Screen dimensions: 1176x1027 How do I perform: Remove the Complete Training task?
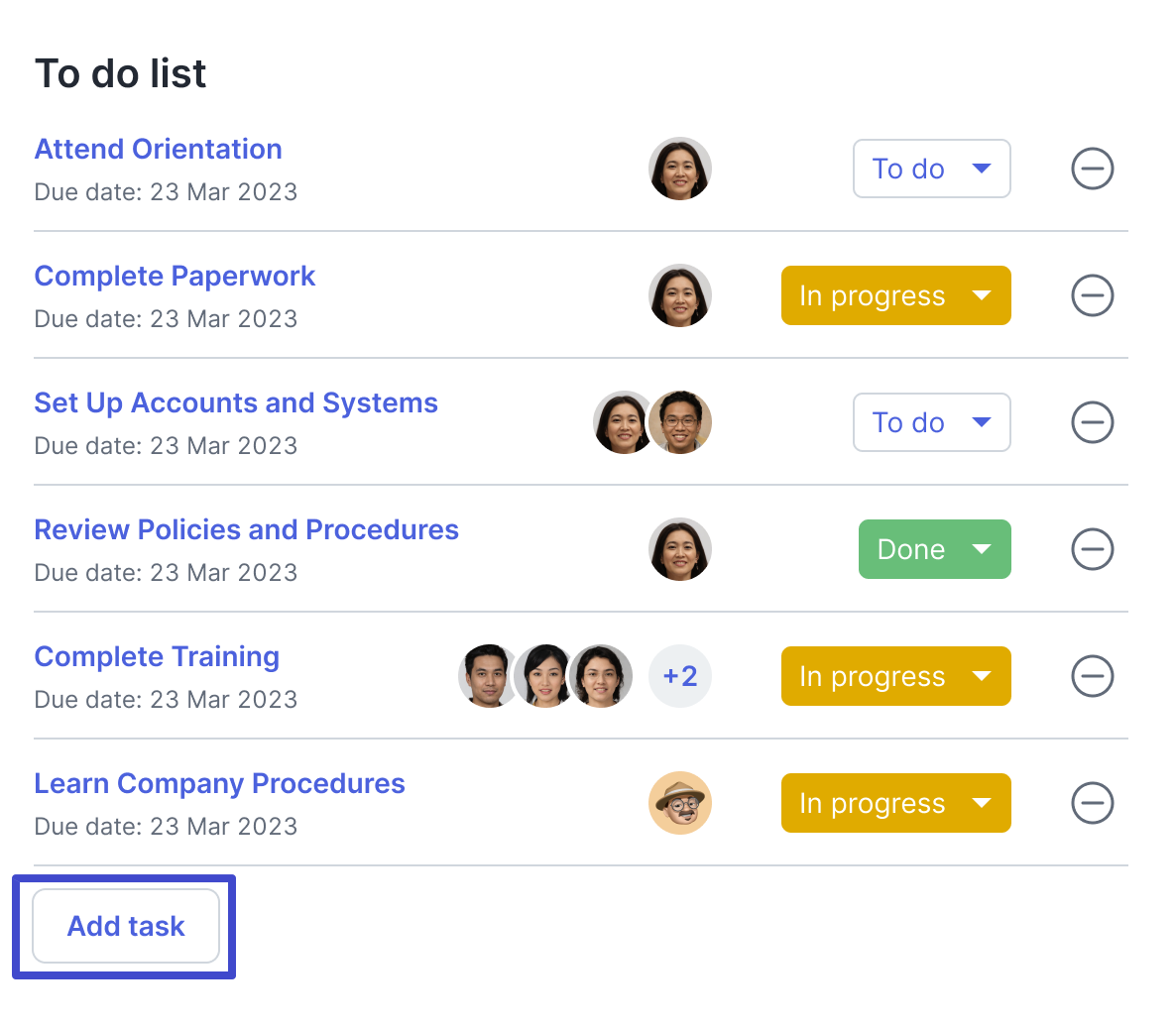[1092, 676]
